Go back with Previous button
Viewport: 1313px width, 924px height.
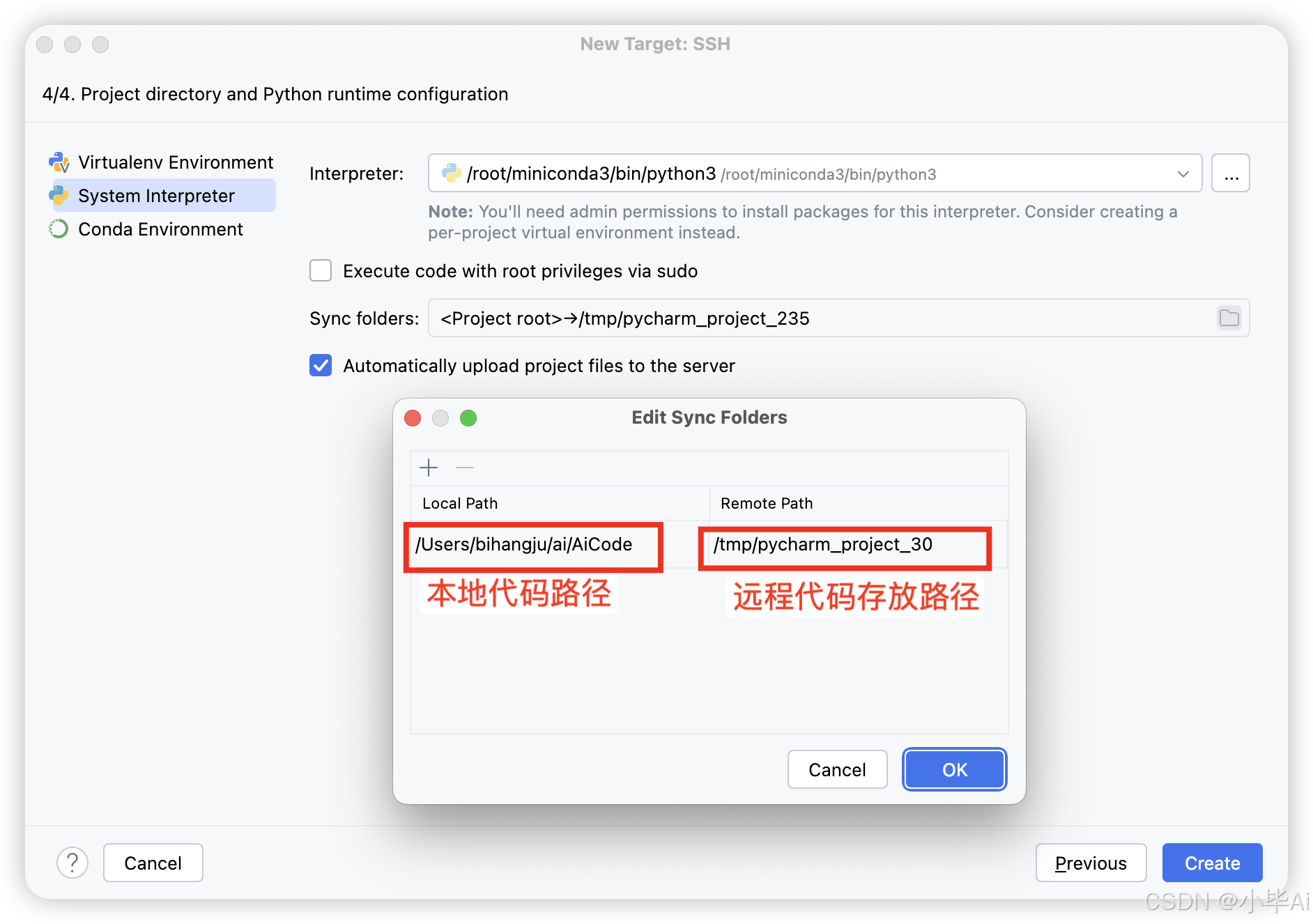coord(1091,863)
